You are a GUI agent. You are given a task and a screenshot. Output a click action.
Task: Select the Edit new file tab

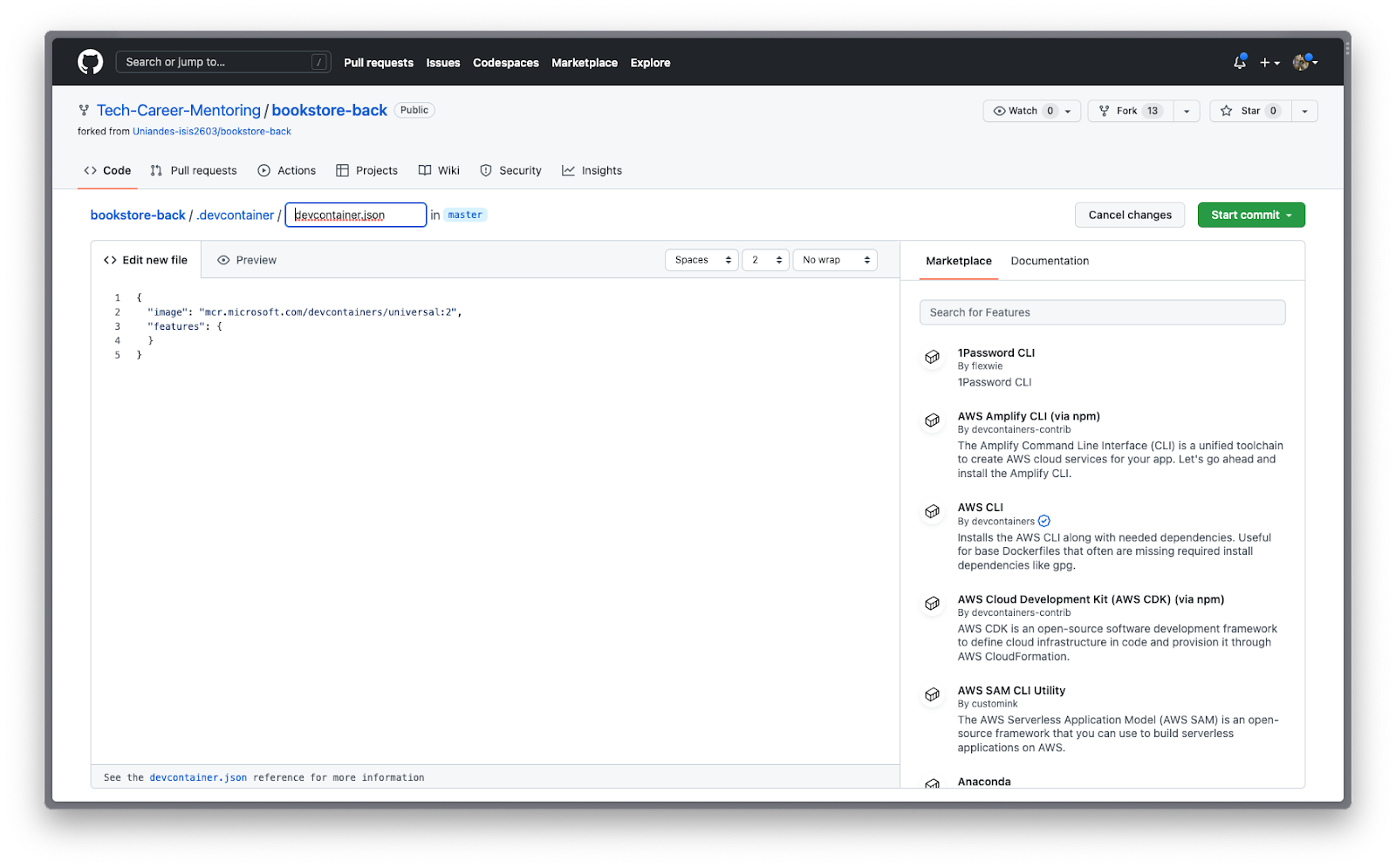tap(146, 260)
